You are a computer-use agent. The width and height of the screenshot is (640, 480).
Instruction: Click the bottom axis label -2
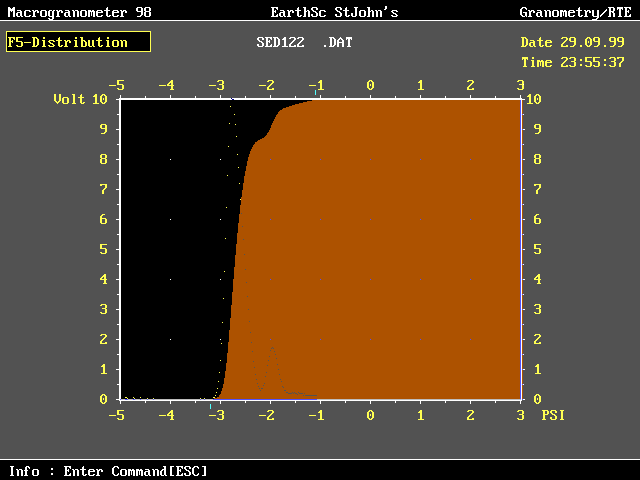pyautogui.click(x=267, y=415)
